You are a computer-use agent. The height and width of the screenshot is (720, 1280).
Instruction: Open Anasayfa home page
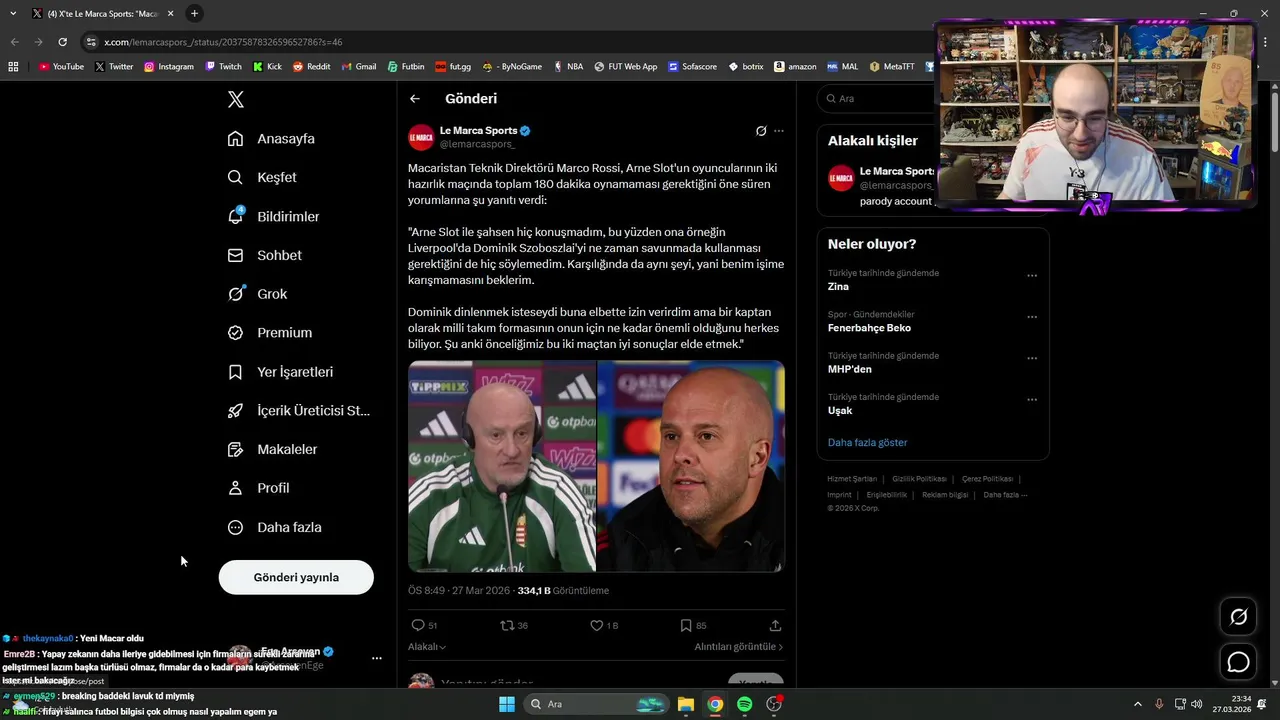pyautogui.click(x=271, y=139)
